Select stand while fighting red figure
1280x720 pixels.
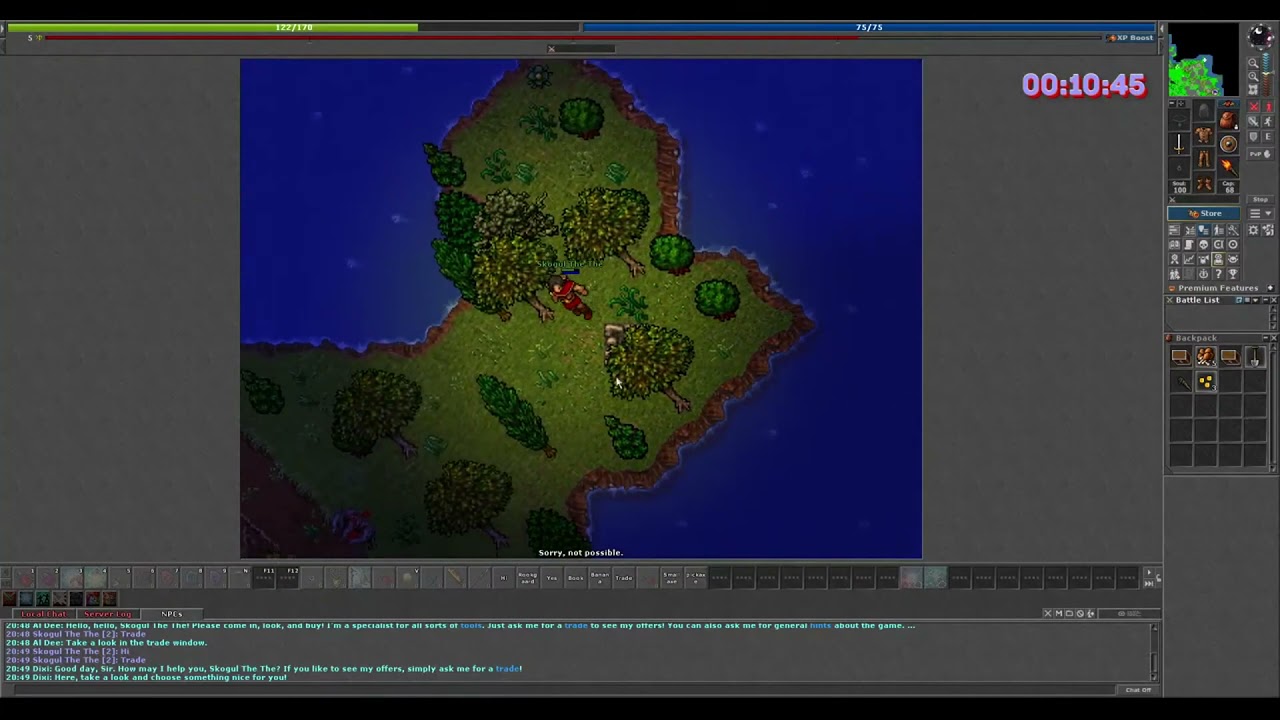(1269, 107)
